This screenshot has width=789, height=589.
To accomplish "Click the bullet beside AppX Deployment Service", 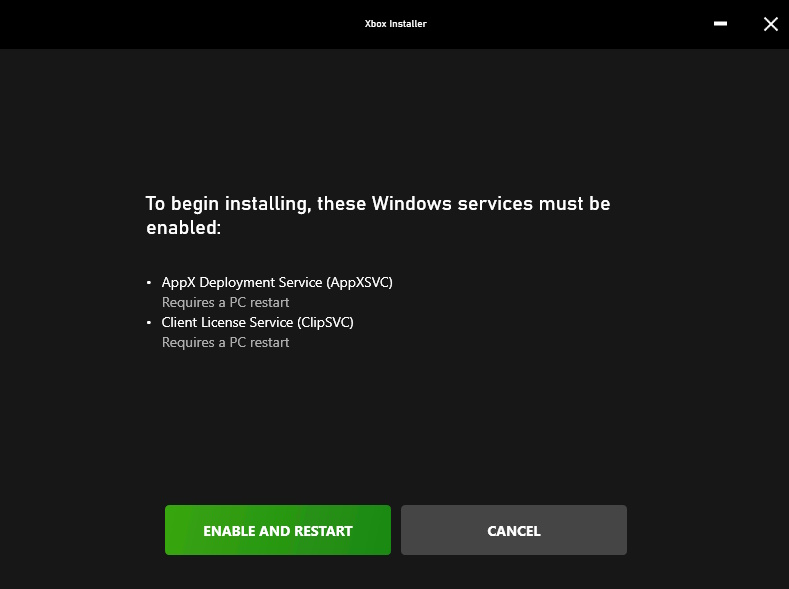I will click(149, 283).
